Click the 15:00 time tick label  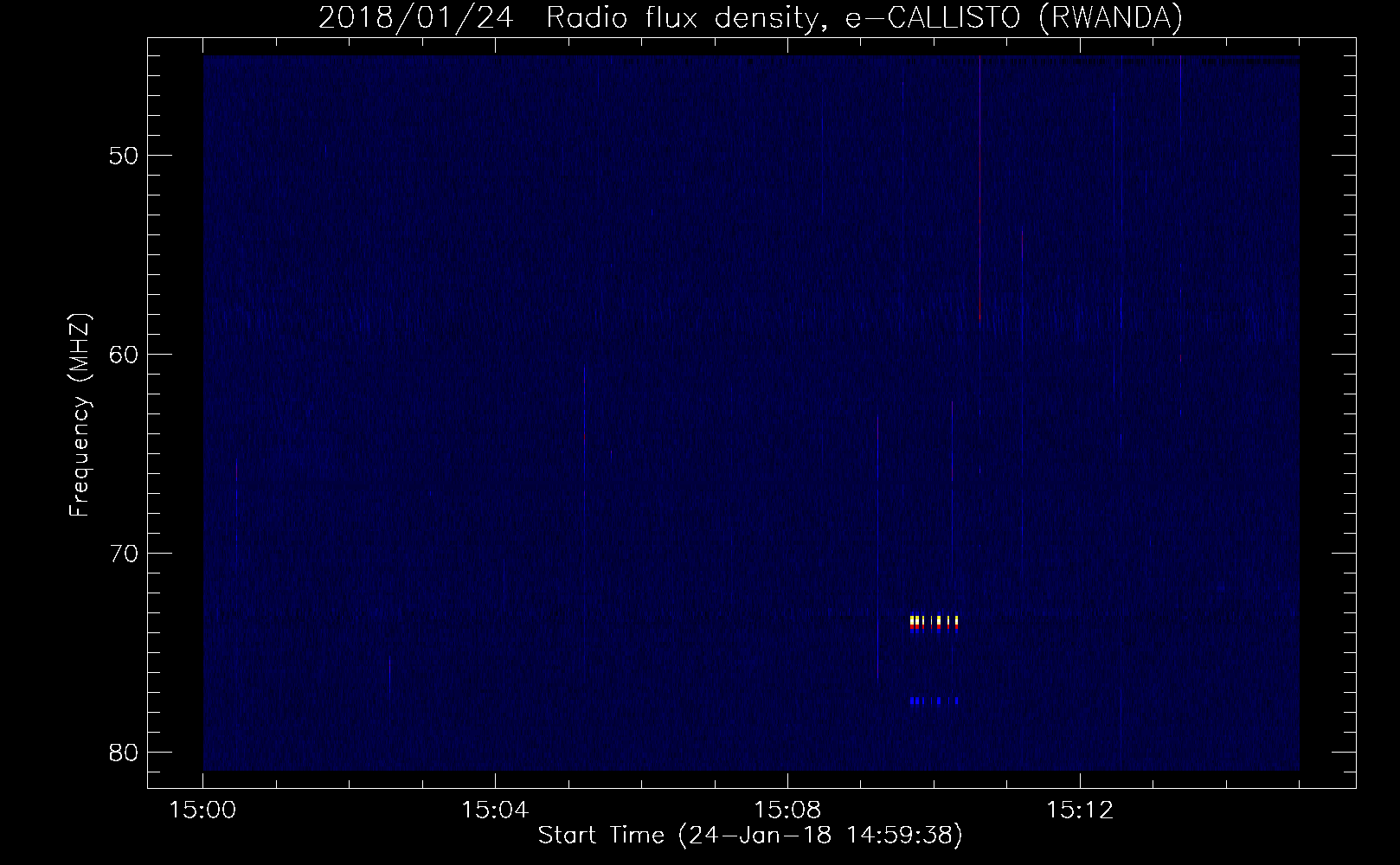203,811
